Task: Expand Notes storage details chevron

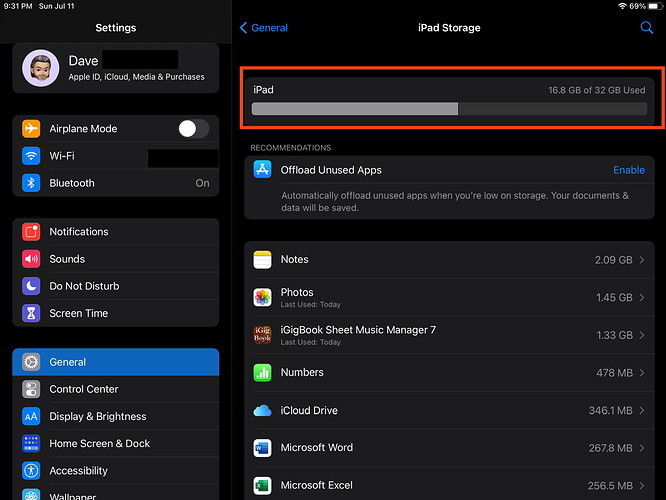Action: (642, 260)
